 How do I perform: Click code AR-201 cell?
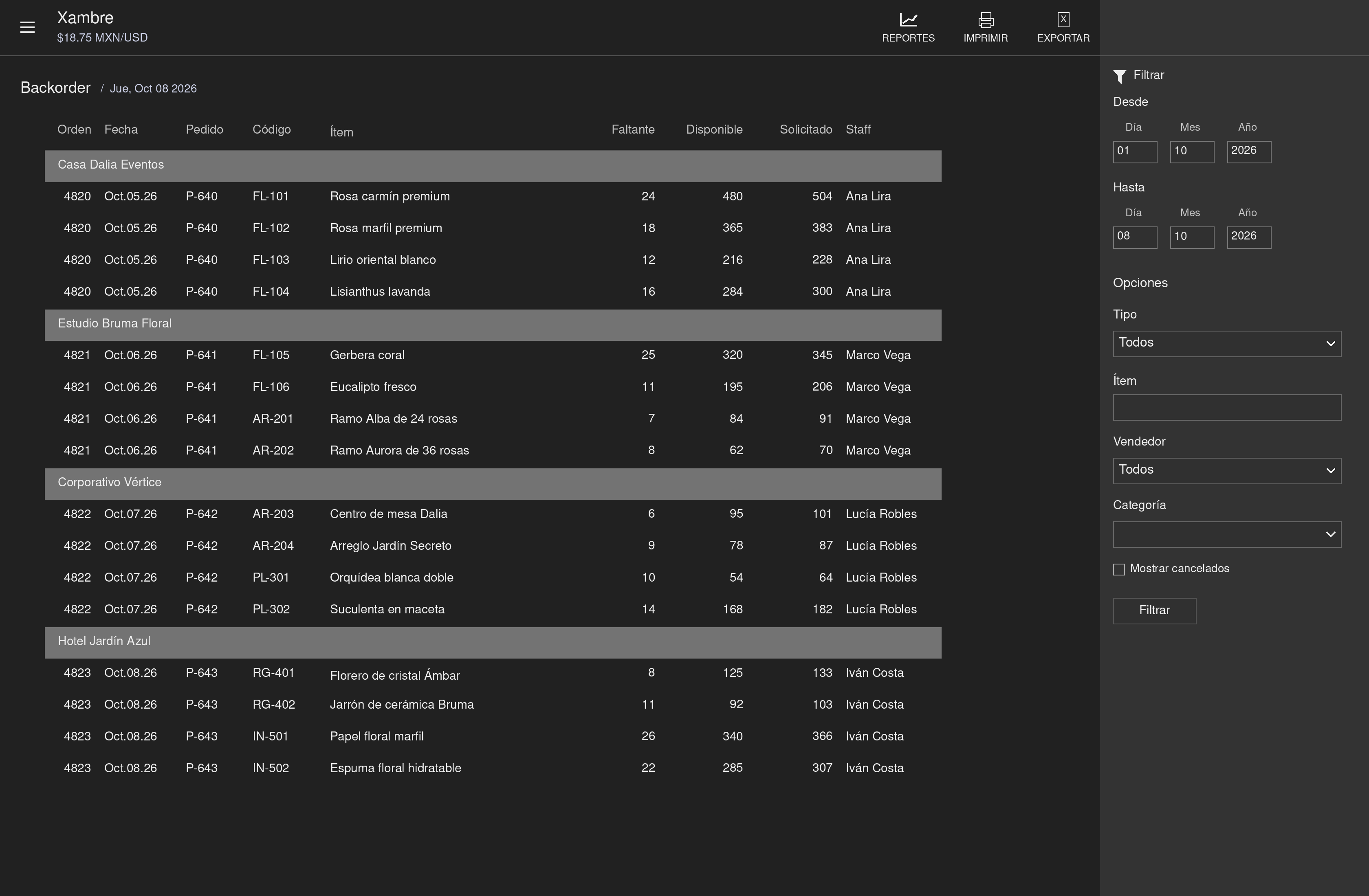click(x=273, y=419)
